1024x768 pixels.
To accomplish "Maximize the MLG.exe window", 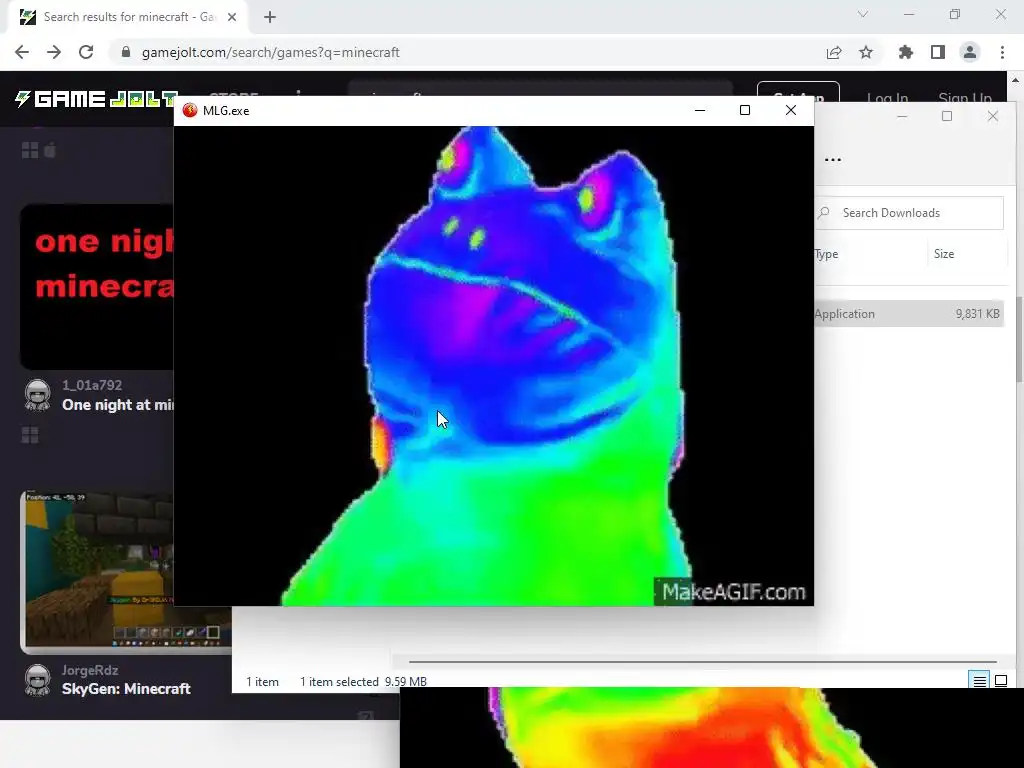I will [744, 110].
